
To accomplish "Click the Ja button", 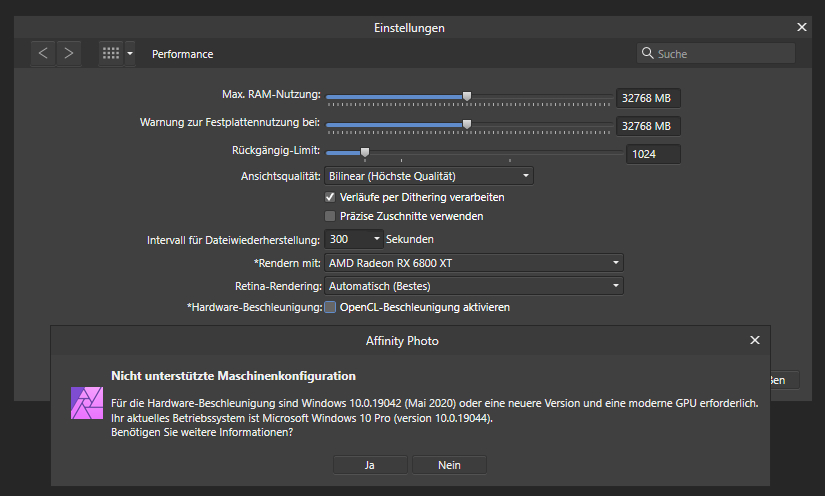I will coord(370,465).
